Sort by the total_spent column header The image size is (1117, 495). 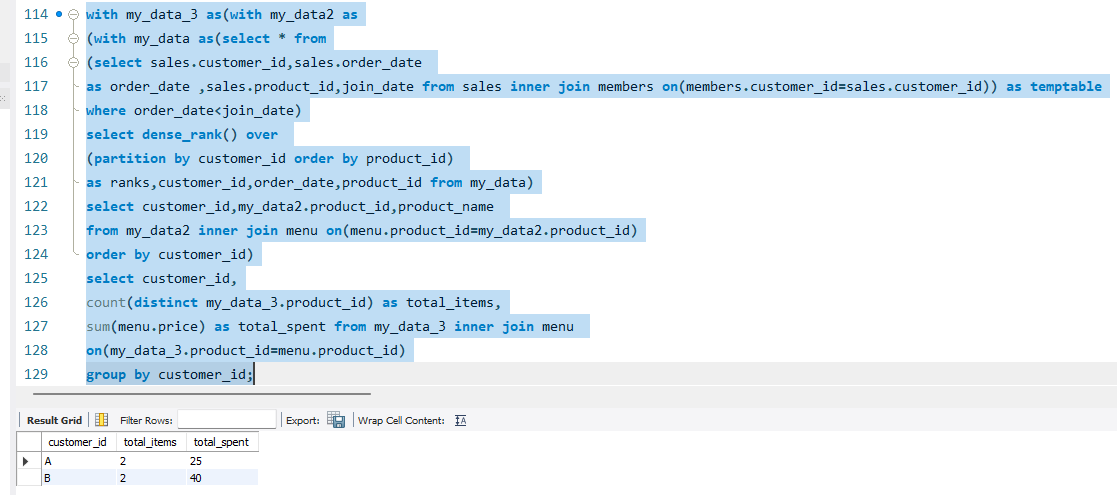[222, 442]
